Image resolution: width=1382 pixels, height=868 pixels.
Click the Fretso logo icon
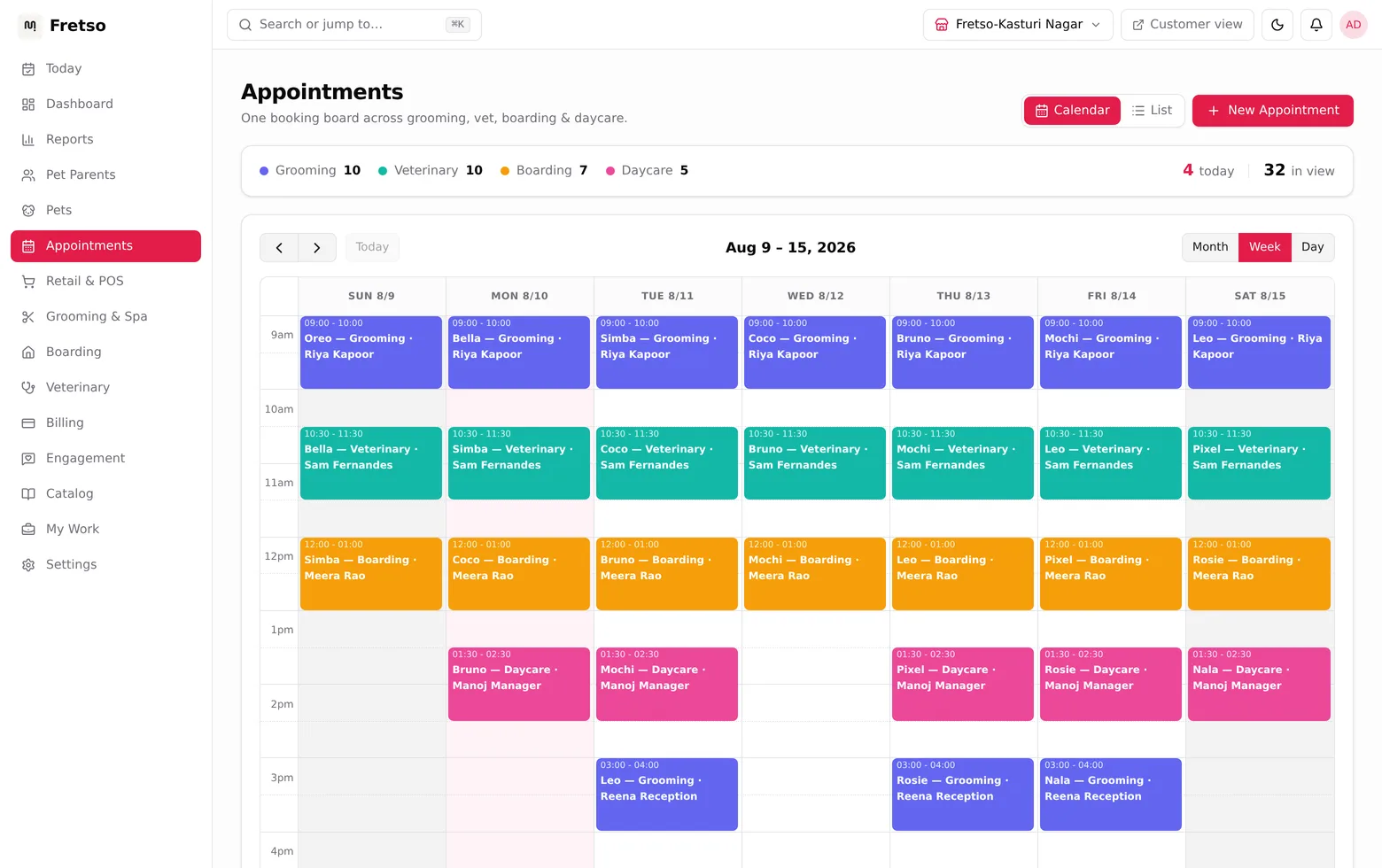tap(30, 26)
